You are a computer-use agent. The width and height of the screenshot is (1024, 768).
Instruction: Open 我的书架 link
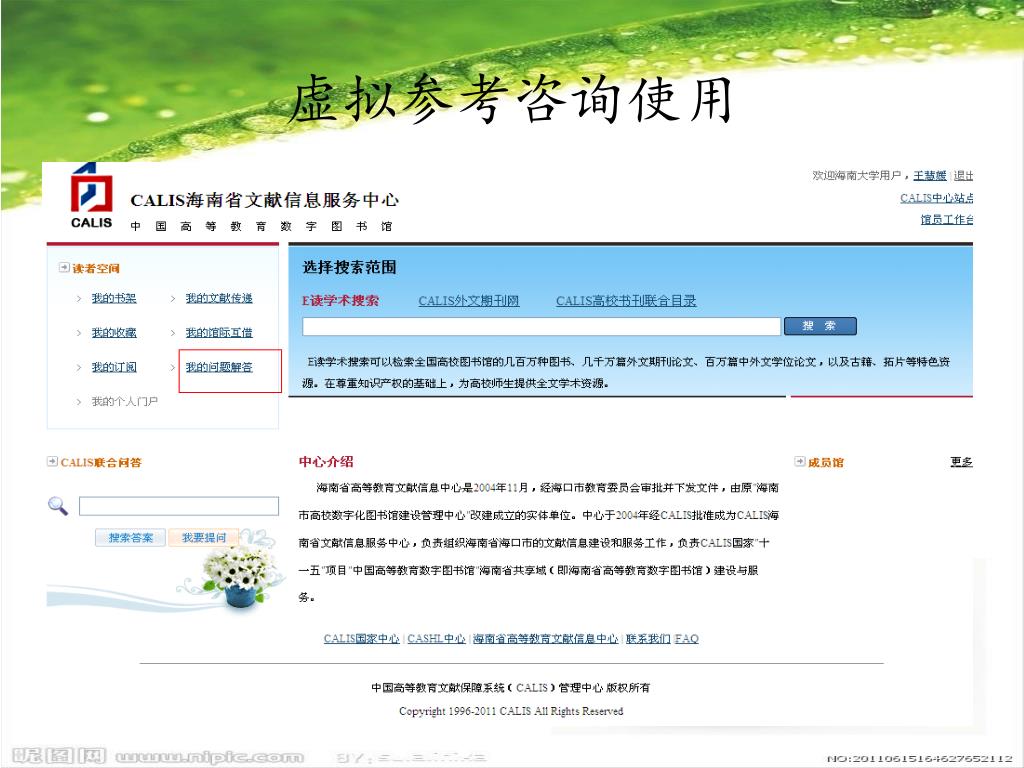click(114, 298)
